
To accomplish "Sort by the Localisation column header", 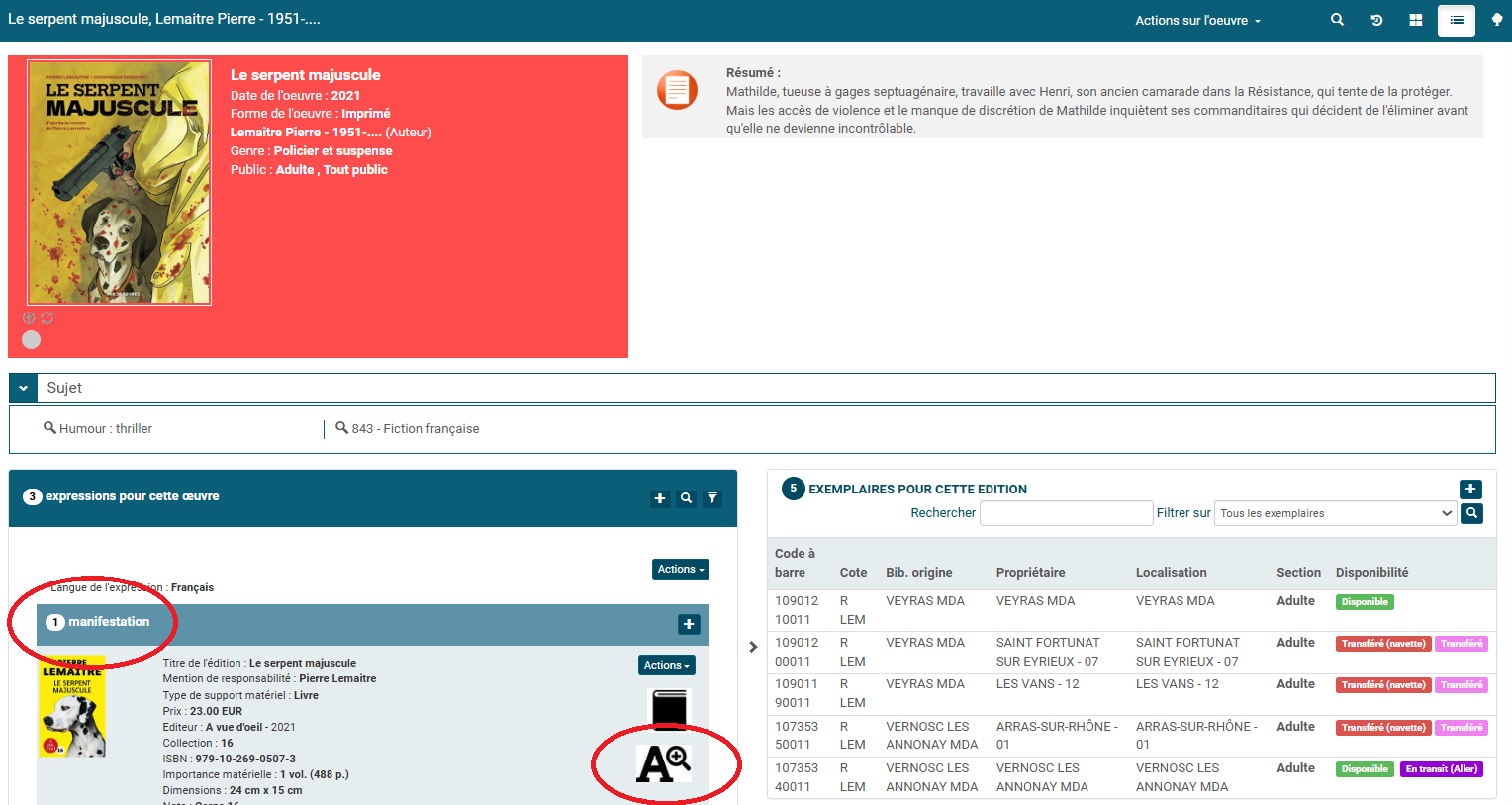I will [1172, 572].
